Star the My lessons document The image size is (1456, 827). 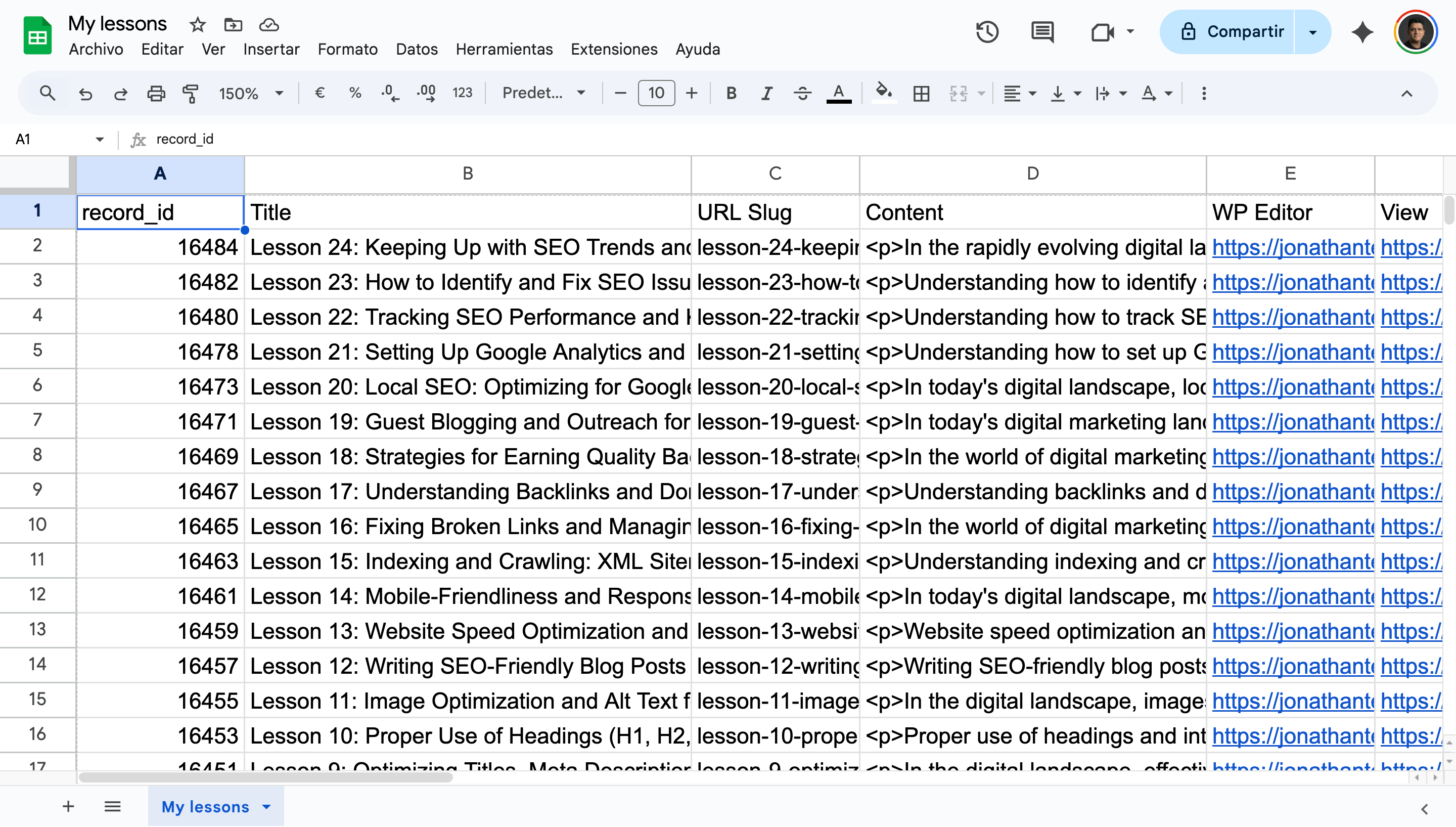pos(198,24)
